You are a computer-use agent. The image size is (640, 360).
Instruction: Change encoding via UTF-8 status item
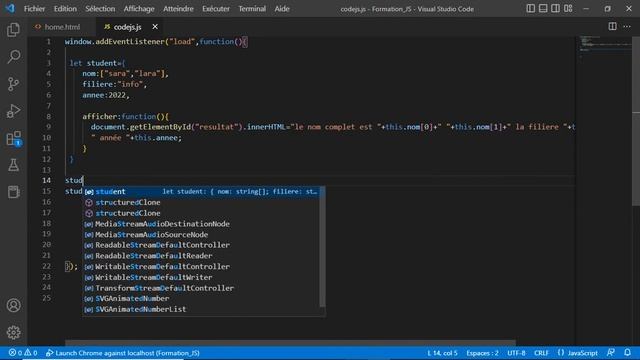pos(516,353)
